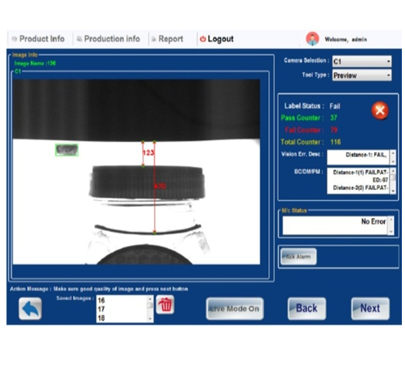
Task: Open the Camera Selection C1 dropdown
Action: [x=362, y=61]
